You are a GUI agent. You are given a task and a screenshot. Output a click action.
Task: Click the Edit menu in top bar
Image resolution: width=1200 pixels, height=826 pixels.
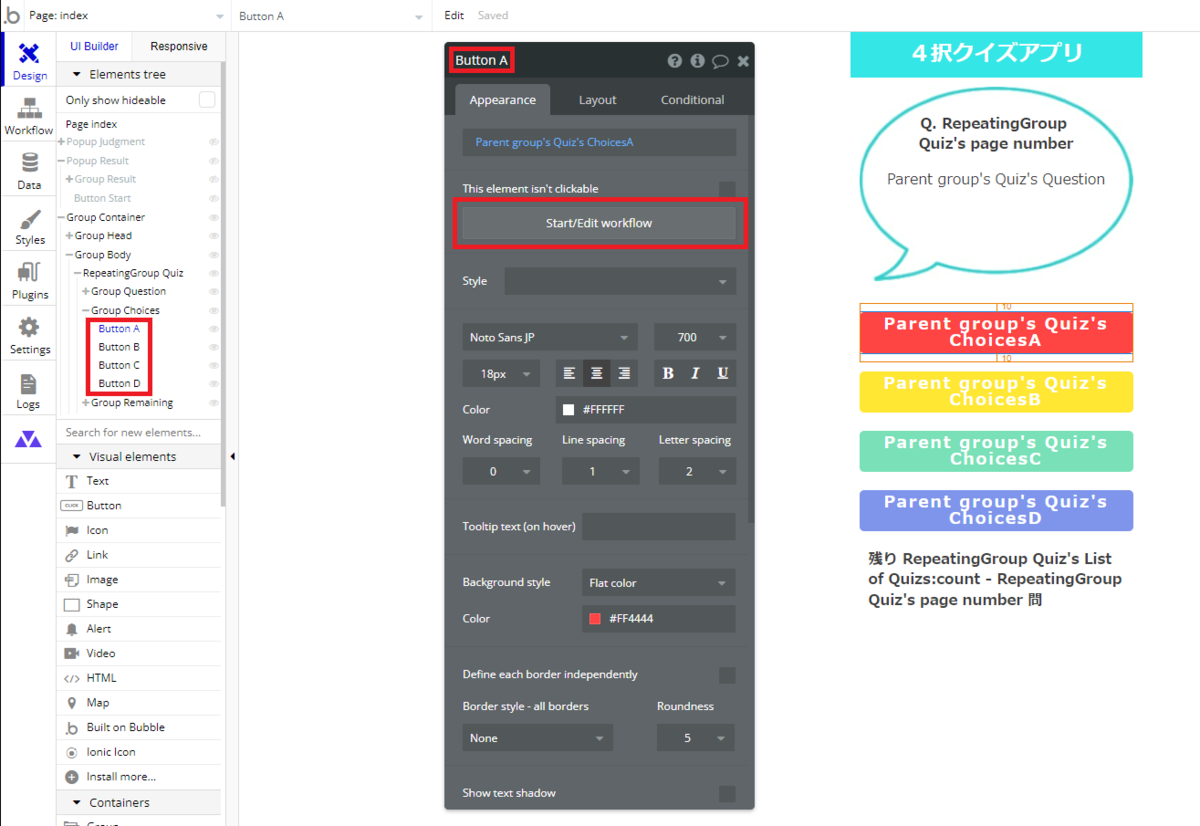(x=454, y=16)
